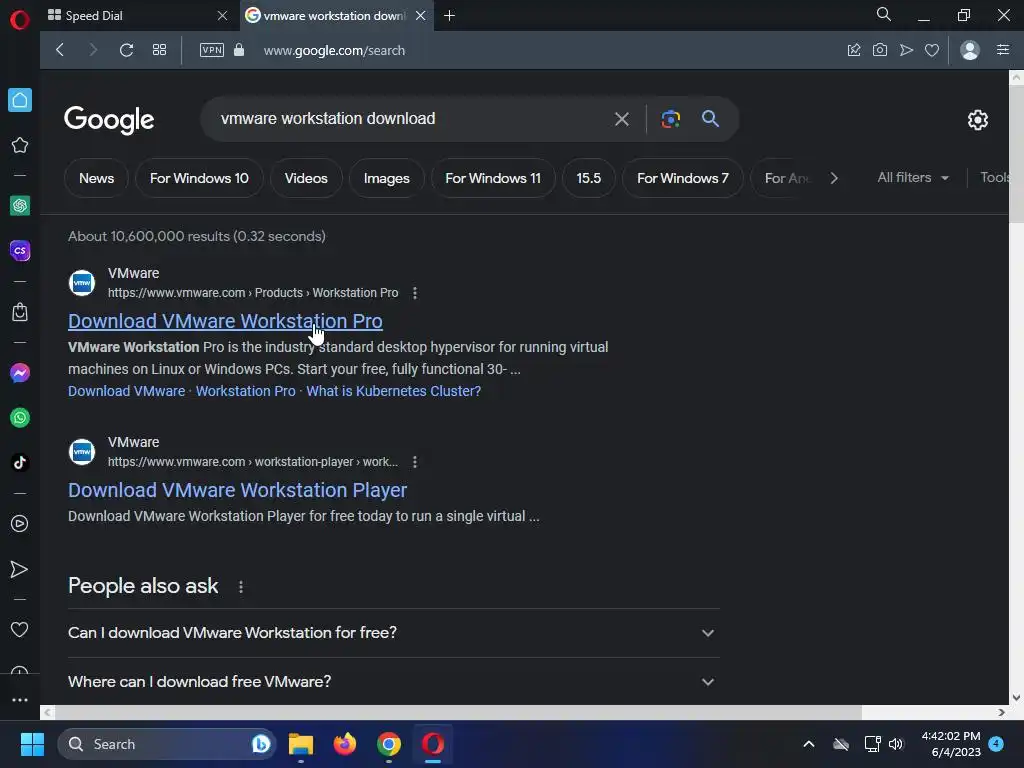The image size is (1024, 768).
Task: Expand Can I download VMware Workstation for free?
Action: [394, 633]
